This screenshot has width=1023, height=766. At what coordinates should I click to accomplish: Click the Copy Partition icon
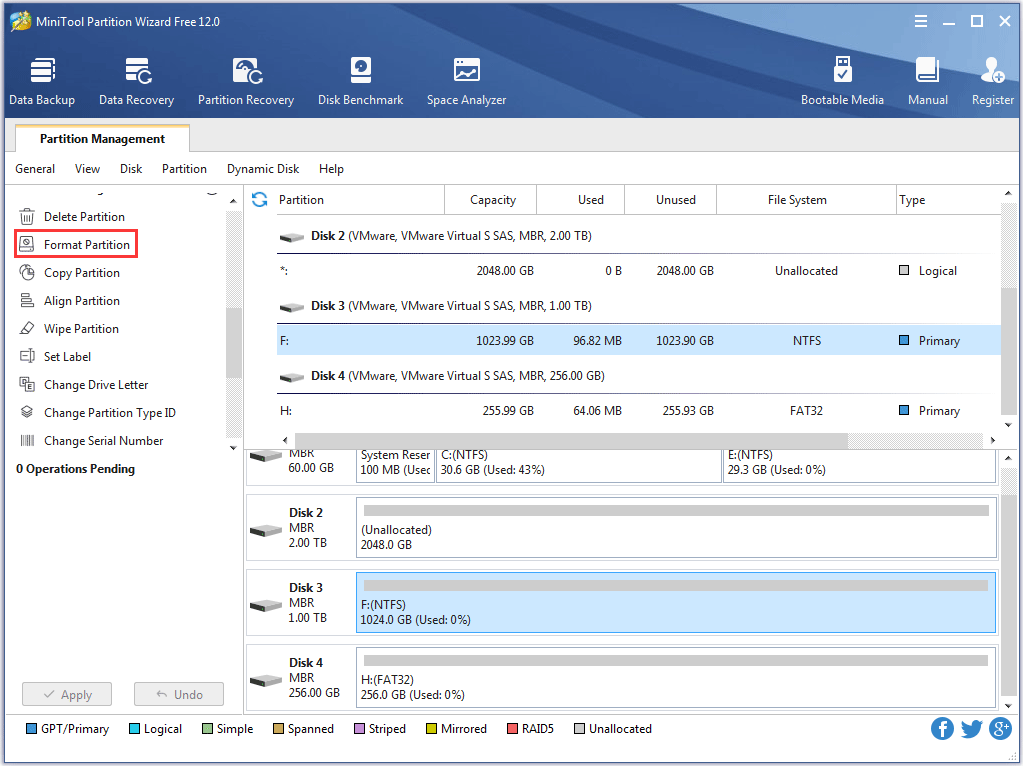[x=27, y=272]
